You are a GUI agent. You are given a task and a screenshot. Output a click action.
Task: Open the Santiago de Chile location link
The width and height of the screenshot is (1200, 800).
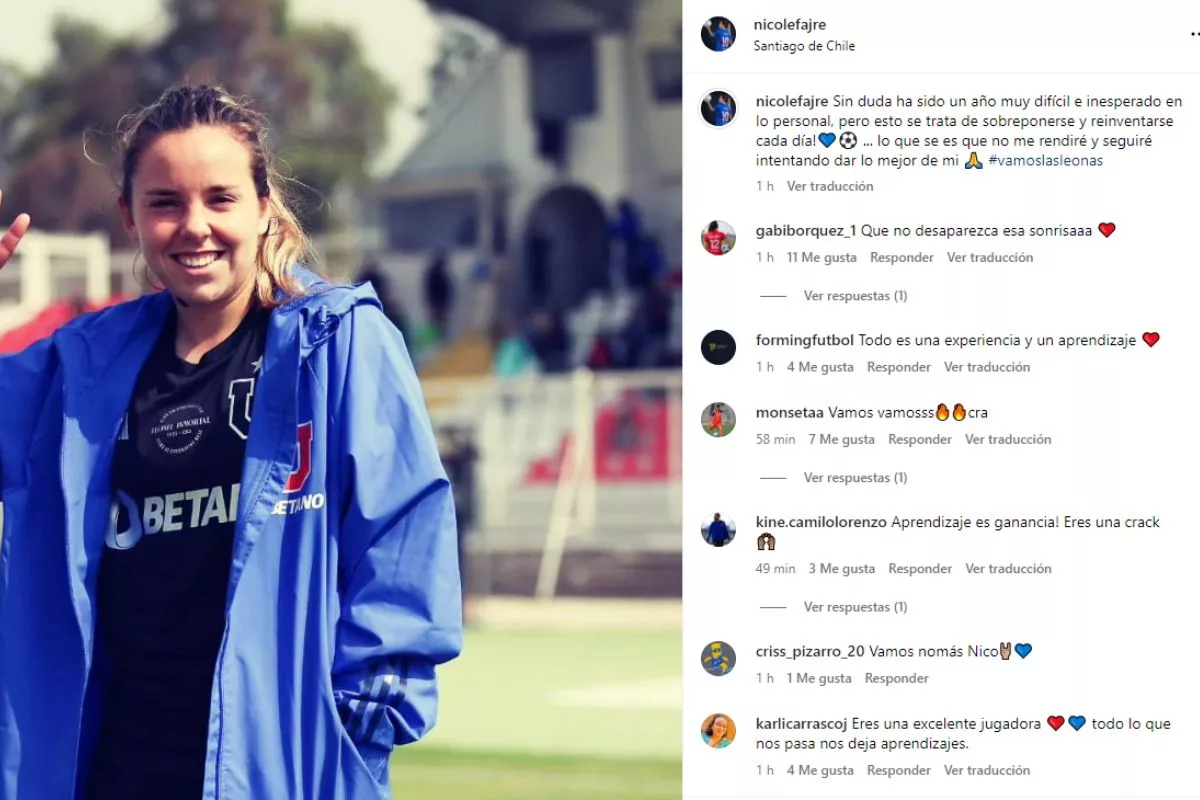click(x=804, y=46)
